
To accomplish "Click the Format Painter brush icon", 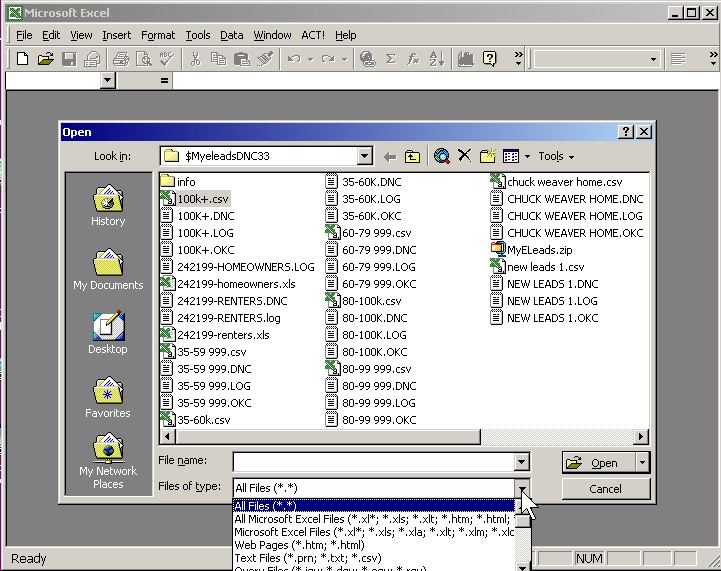I will coord(265,59).
